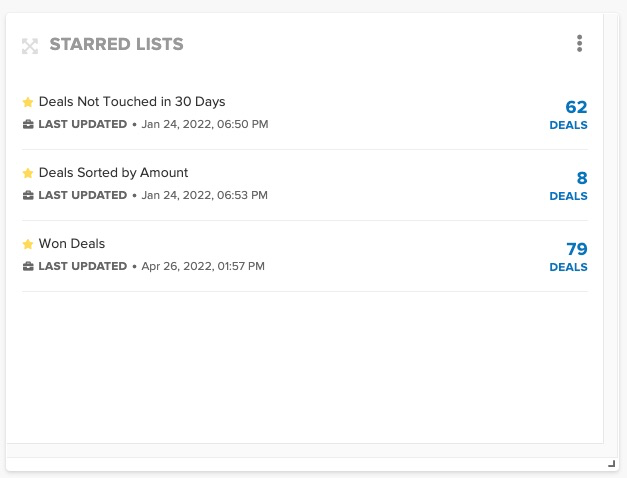Image resolution: width=627 pixels, height=478 pixels.
Task: Click the widget resize handle corner
Action: pos(611,464)
